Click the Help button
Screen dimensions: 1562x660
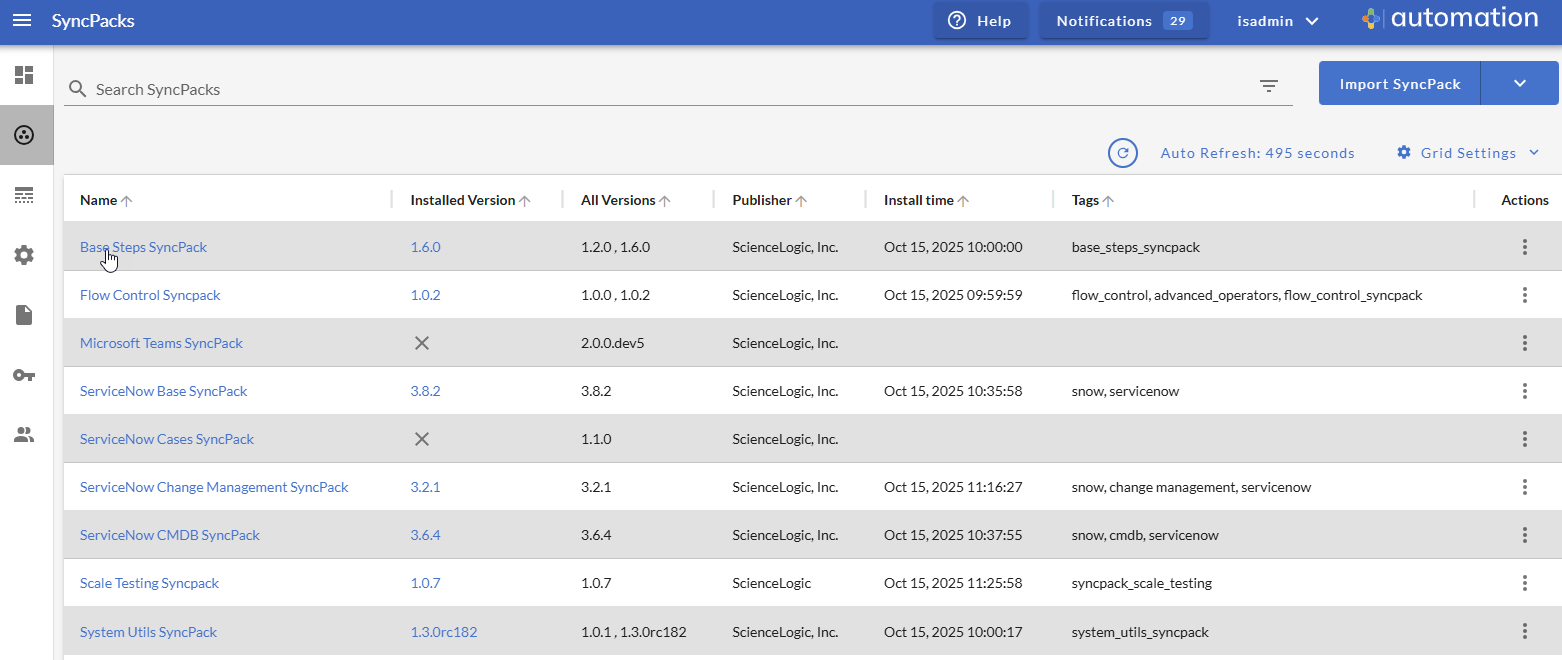click(x=980, y=21)
